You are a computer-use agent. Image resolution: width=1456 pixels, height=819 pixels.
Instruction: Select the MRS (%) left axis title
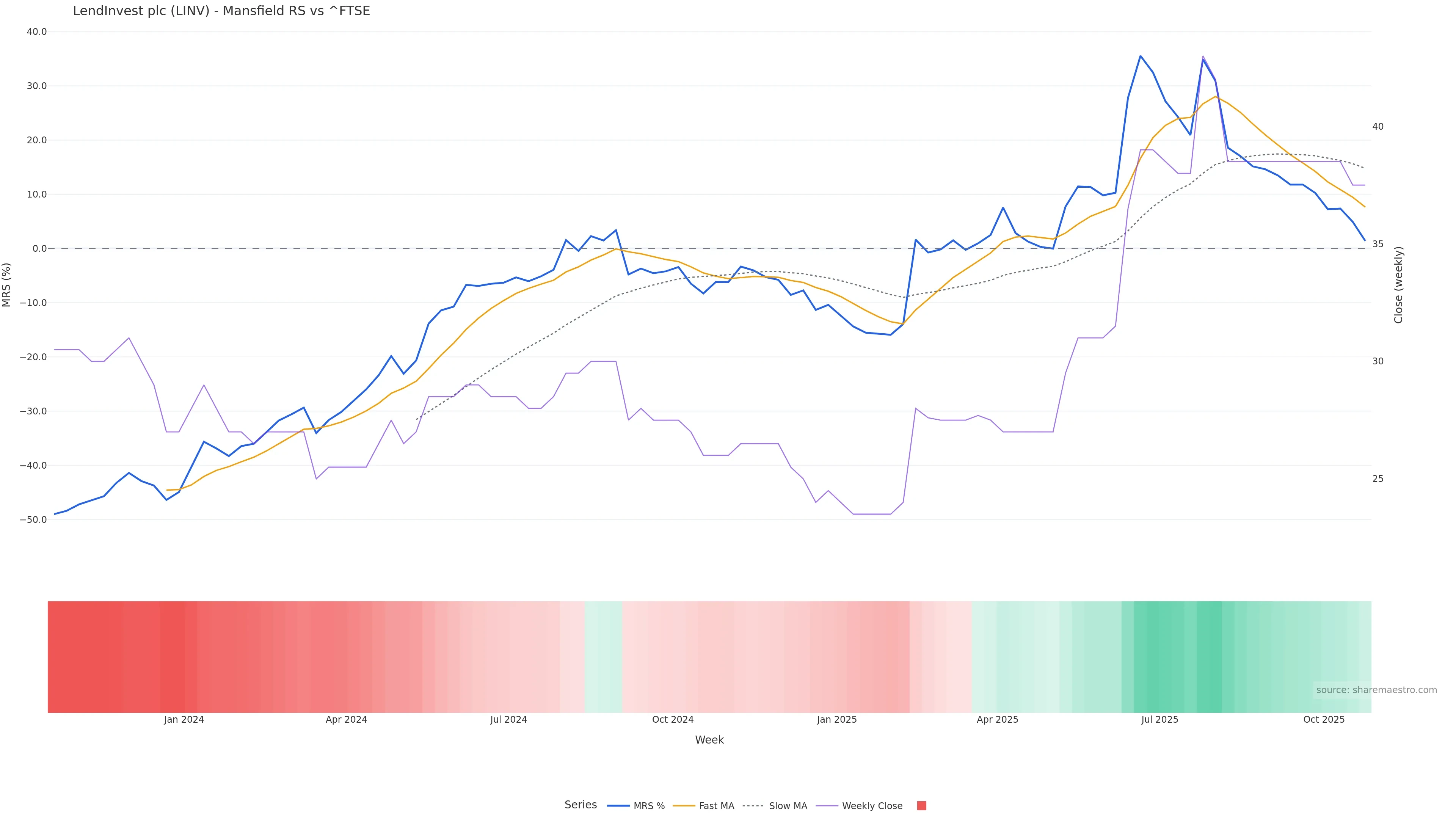click(7, 285)
